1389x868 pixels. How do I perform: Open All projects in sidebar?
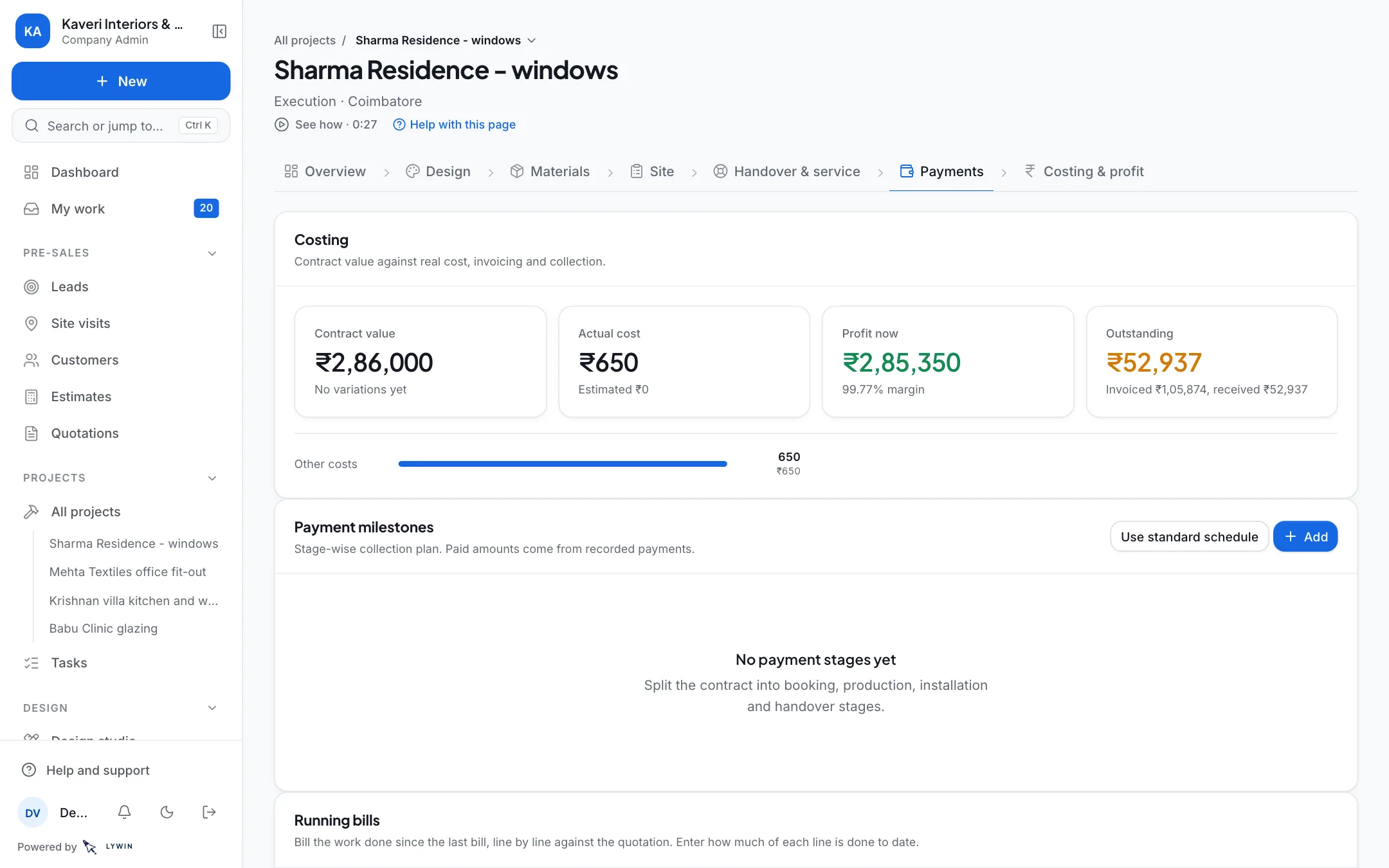coord(121,512)
